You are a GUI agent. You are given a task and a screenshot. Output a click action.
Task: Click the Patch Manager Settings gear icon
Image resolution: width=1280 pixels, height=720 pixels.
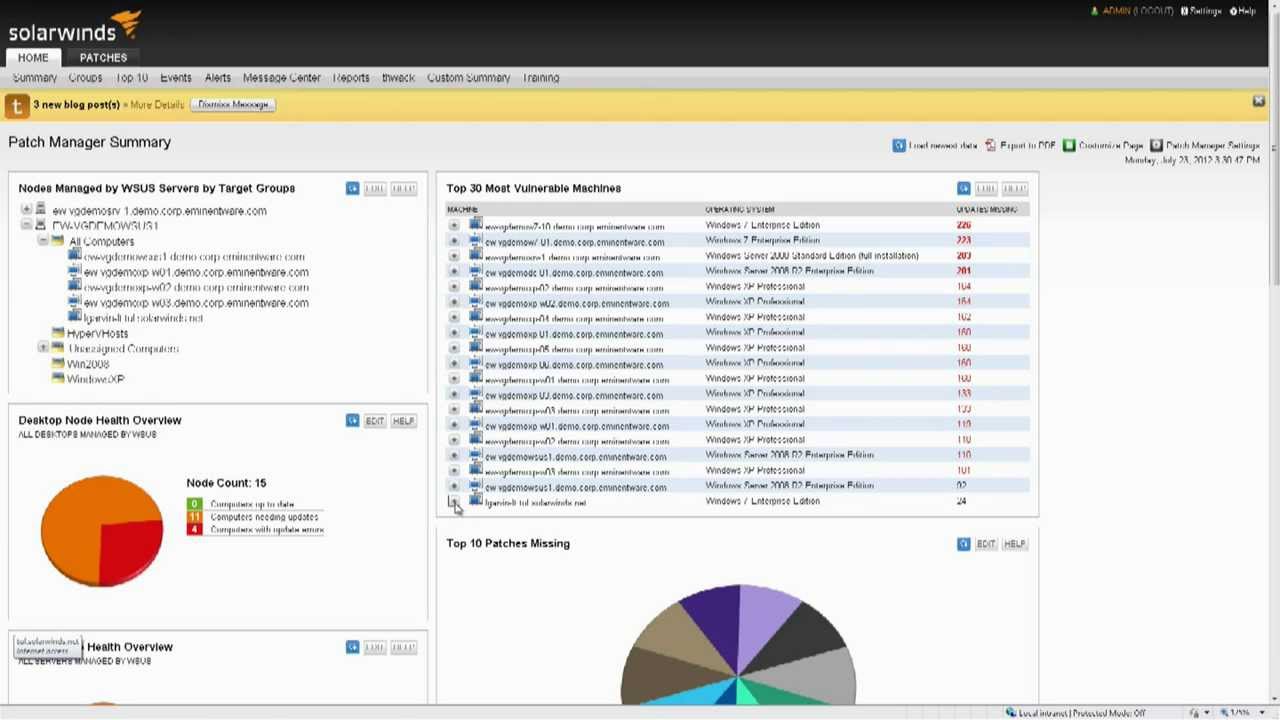pyautogui.click(x=1156, y=146)
